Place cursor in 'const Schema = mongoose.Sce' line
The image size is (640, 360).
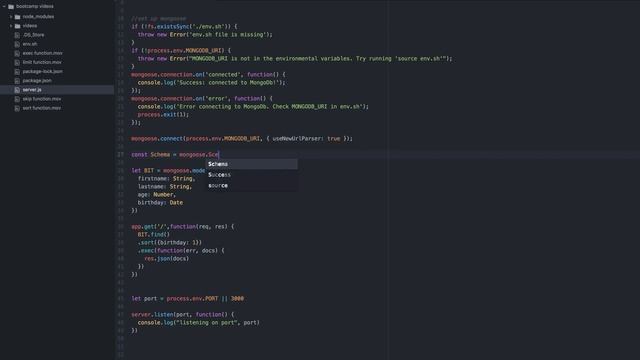(175, 155)
